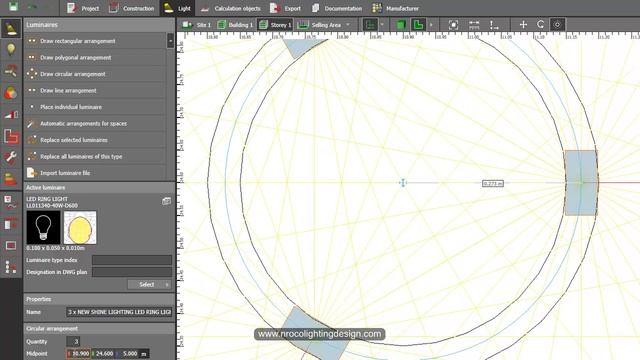Viewport: 640px width, 360px height.
Task: Select Storey 1 in the breadcrumb bar
Action: tap(276, 25)
